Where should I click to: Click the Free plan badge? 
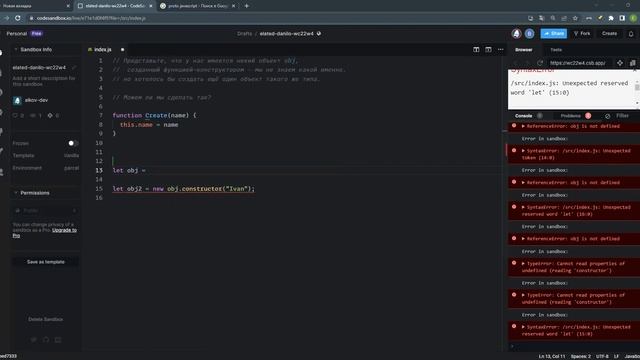pyautogui.click(x=37, y=33)
